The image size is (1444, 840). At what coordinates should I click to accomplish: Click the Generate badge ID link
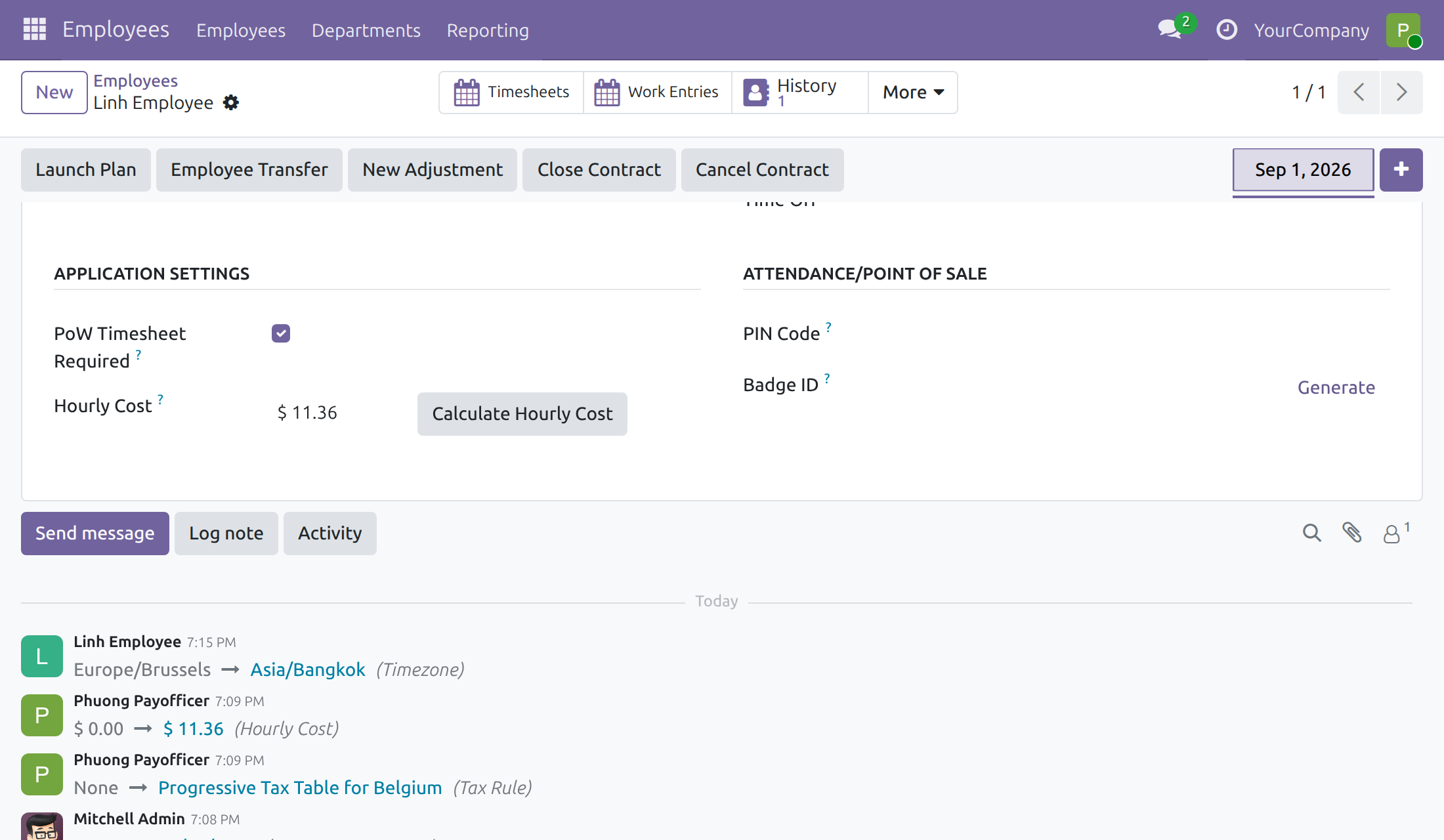coord(1336,387)
